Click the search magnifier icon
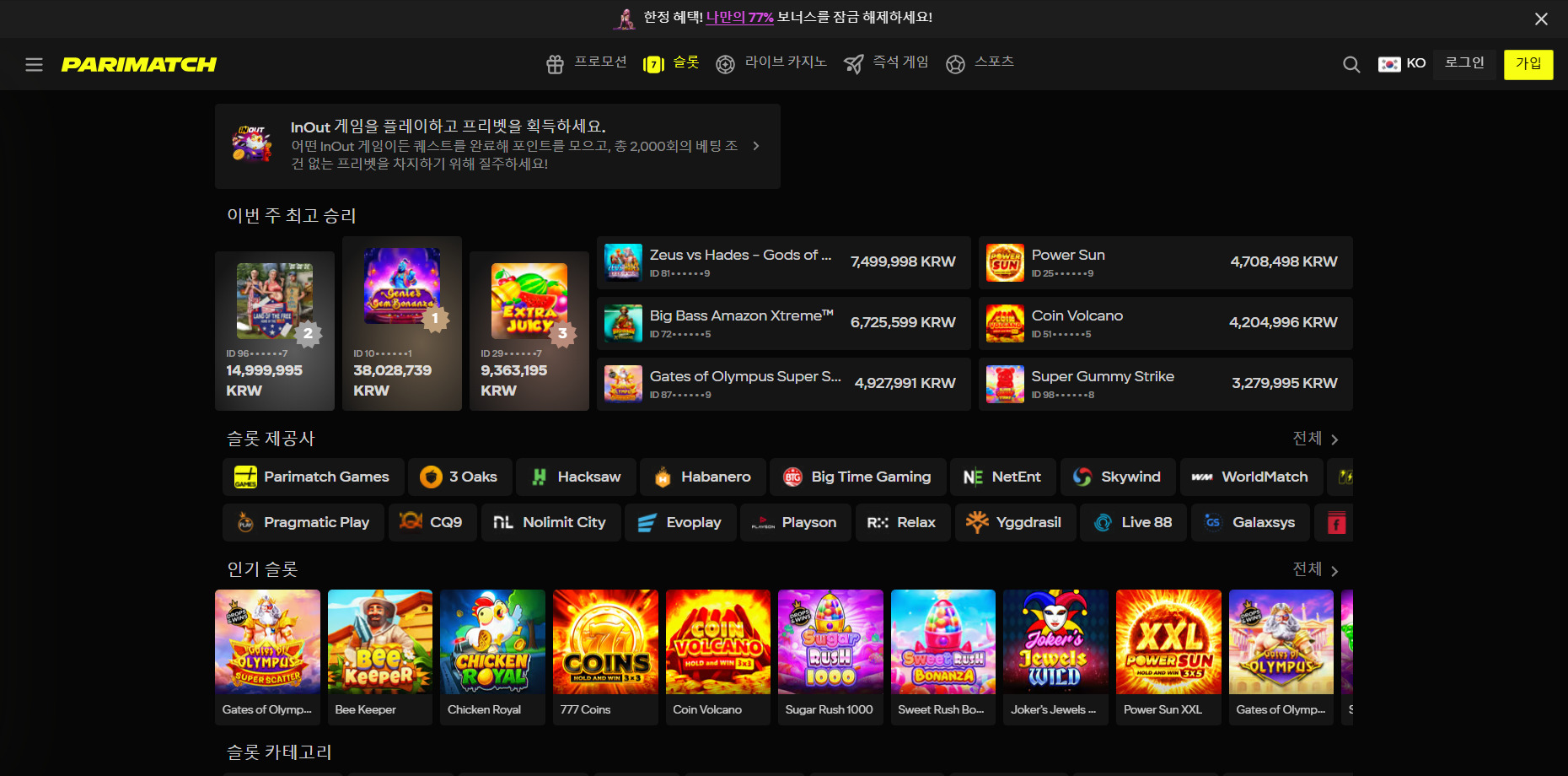1568x776 pixels. click(1351, 65)
